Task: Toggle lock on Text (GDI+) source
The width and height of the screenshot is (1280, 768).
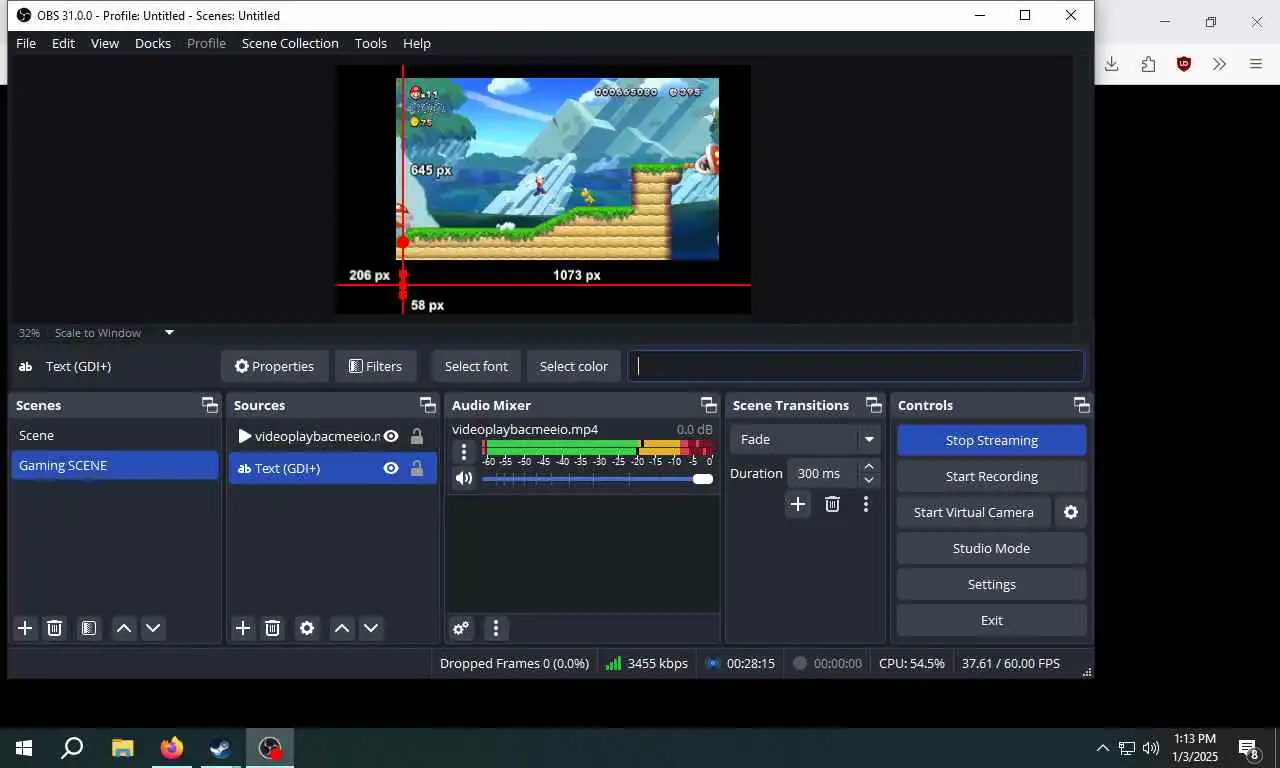Action: pos(417,468)
